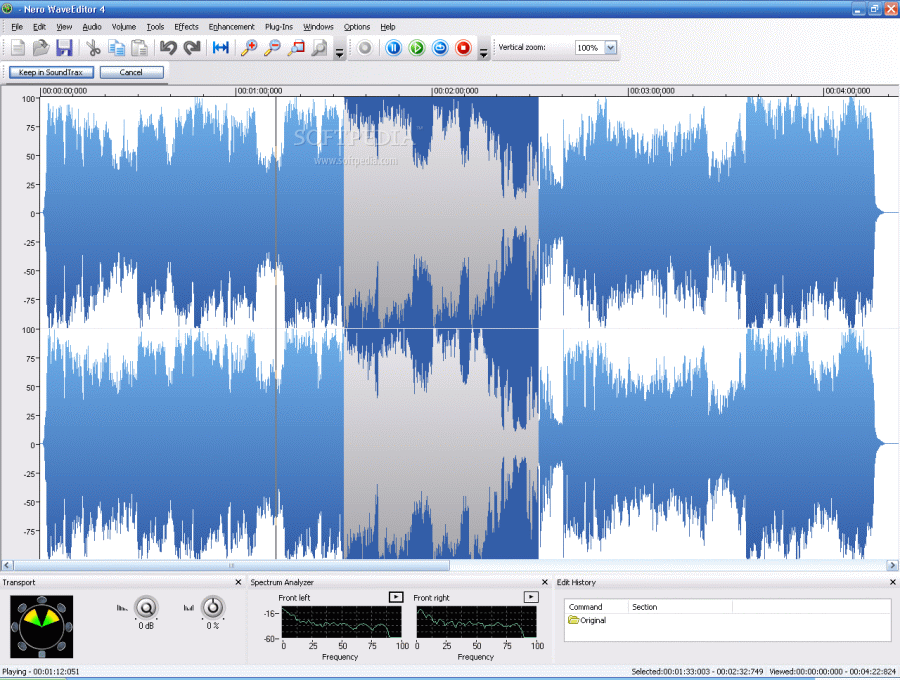Click the Section column header
Viewport: 900px width, 680px height.
coord(680,607)
